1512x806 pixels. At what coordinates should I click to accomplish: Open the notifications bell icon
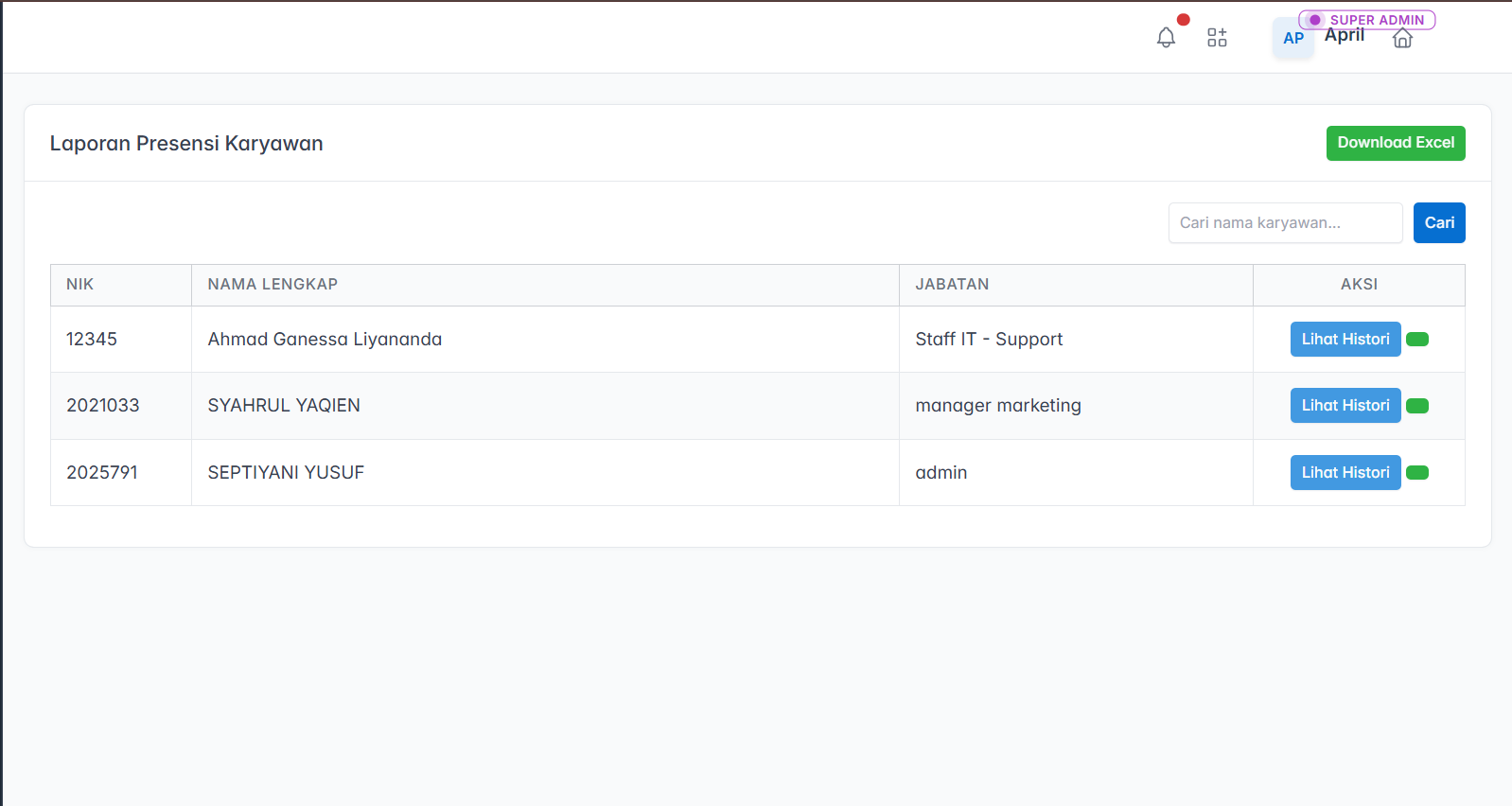click(1166, 38)
